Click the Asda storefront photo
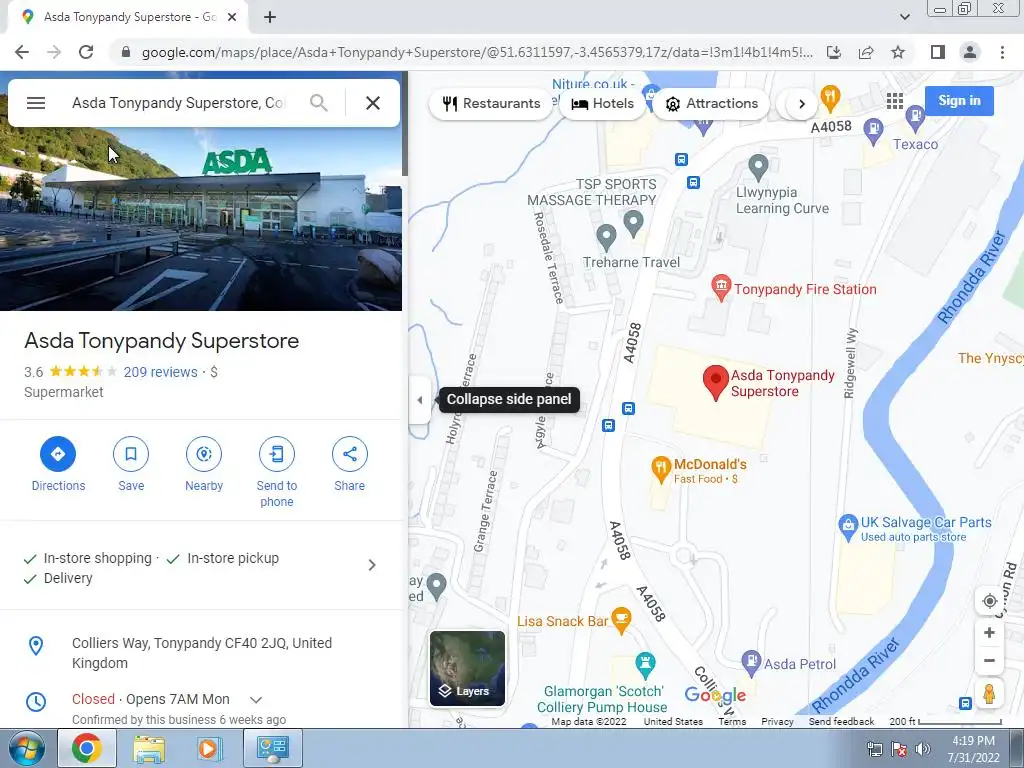This screenshot has height=768, width=1024. coord(201,219)
